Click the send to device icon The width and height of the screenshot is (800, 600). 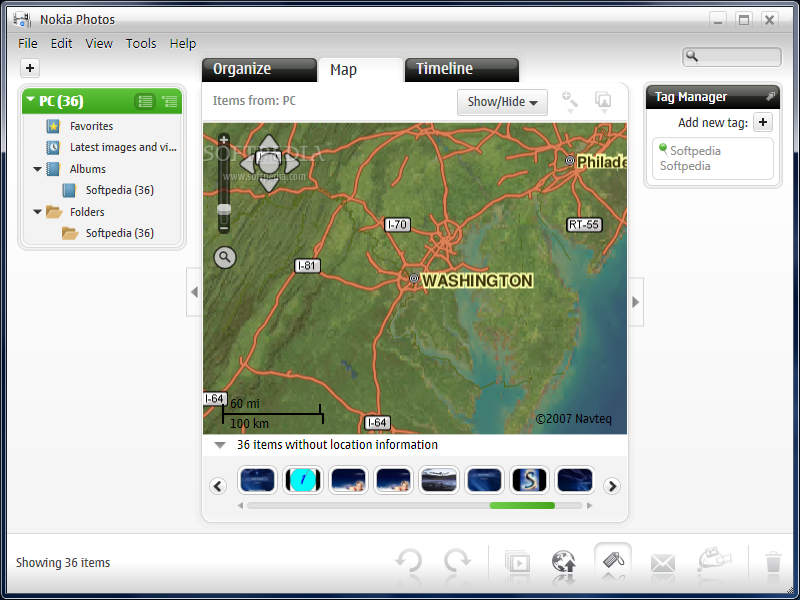click(715, 560)
